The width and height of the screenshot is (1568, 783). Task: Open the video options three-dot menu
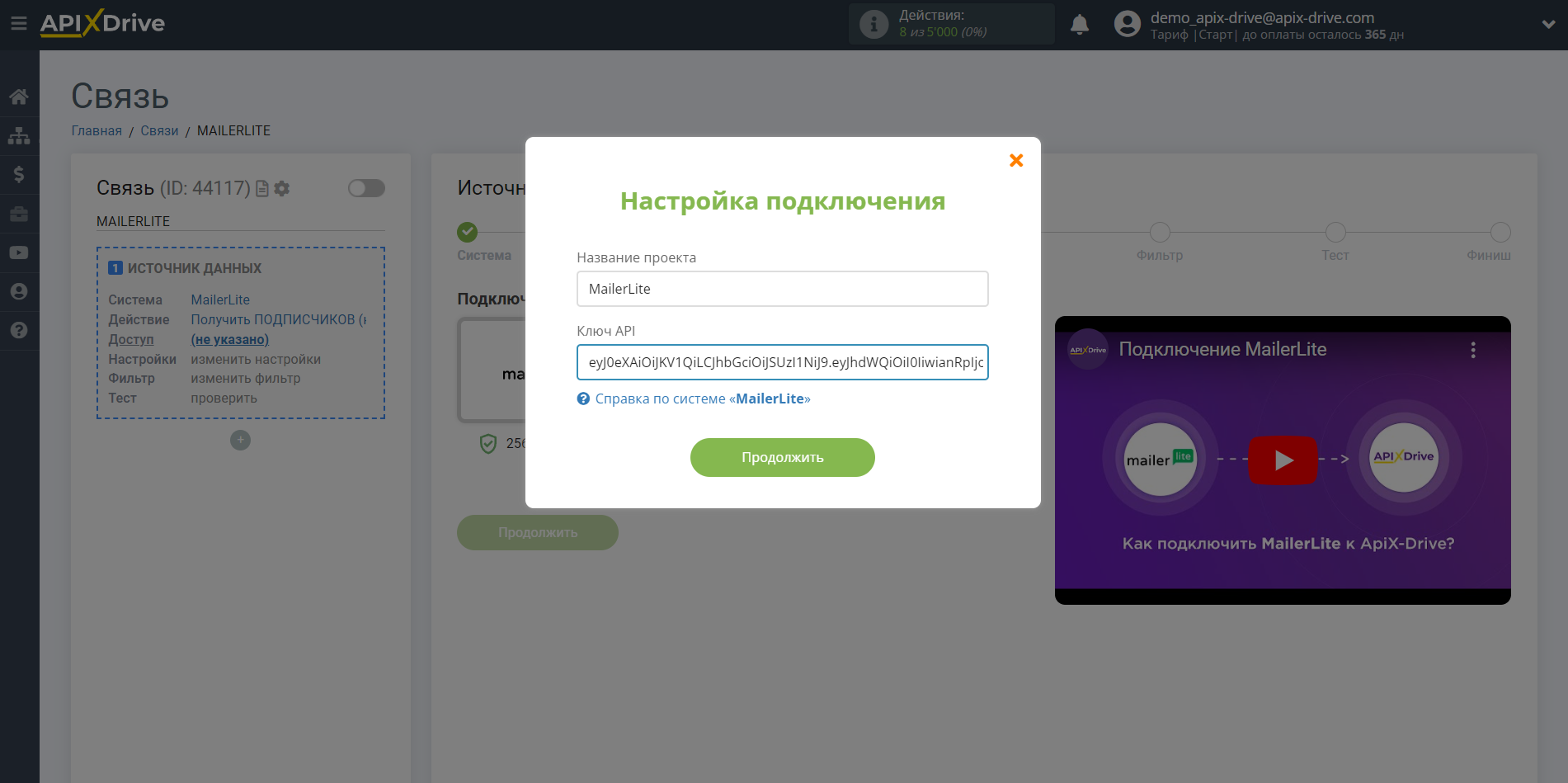point(1473,350)
